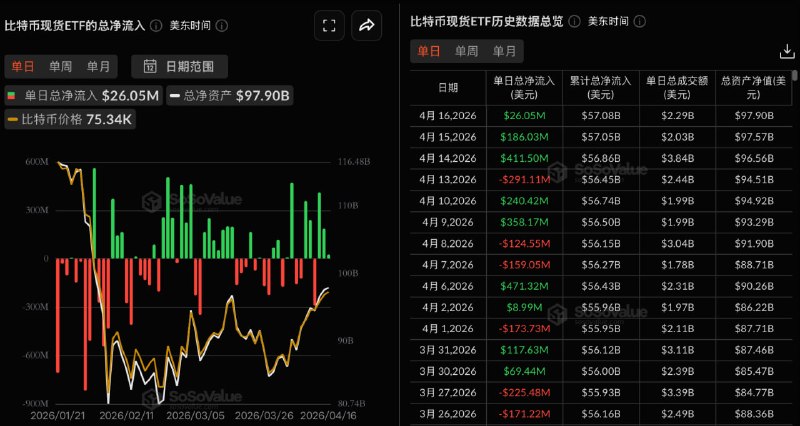Click the $186.03M net inflow cell
This screenshot has height=426, width=800.
coord(524,137)
